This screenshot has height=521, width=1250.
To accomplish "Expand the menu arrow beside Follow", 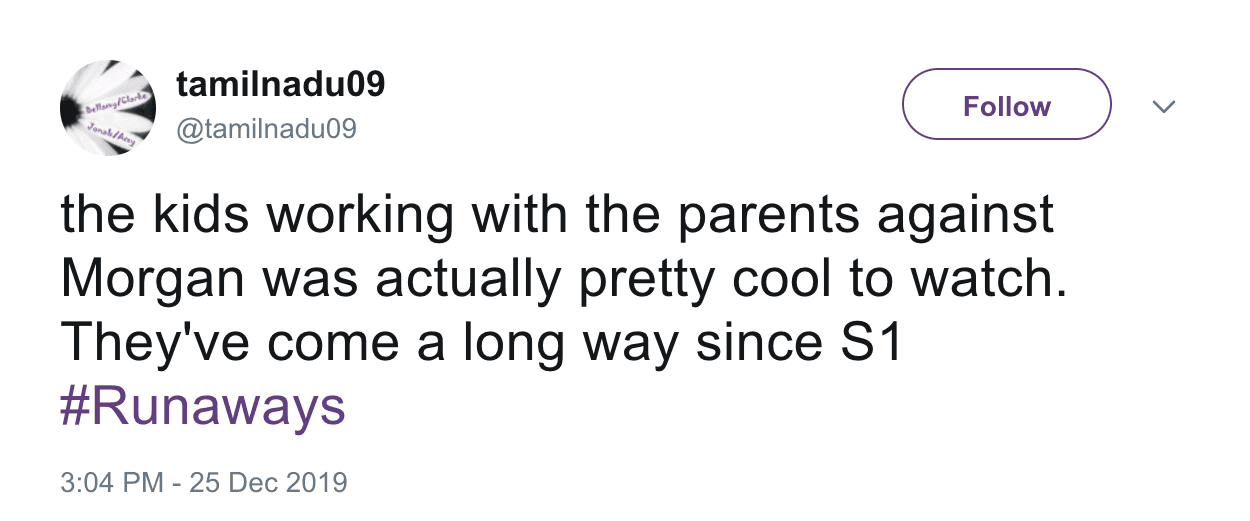I will tap(1163, 106).
